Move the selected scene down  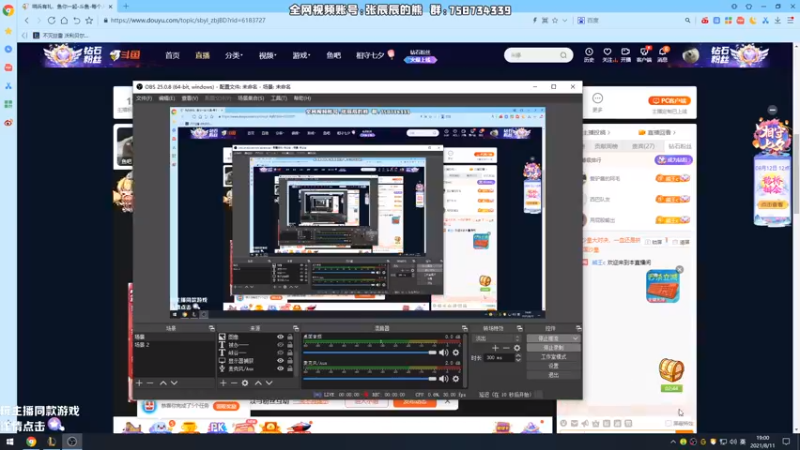pyautogui.click(x=174, y=383)
